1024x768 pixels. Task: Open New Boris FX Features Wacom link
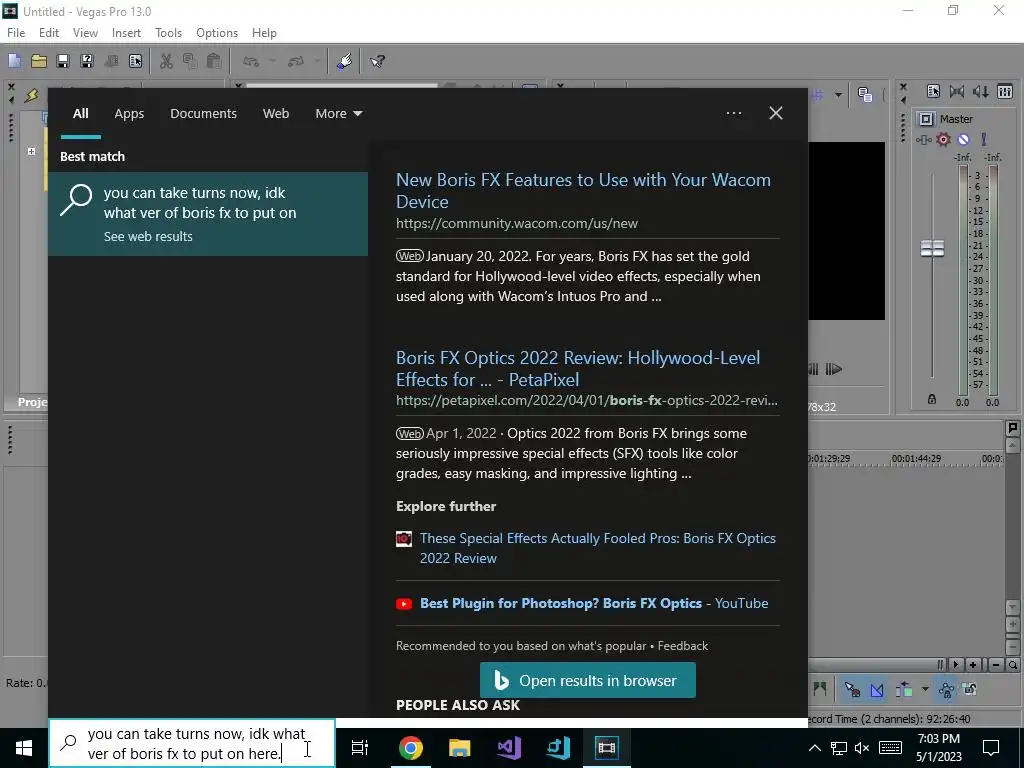[583, 190]
